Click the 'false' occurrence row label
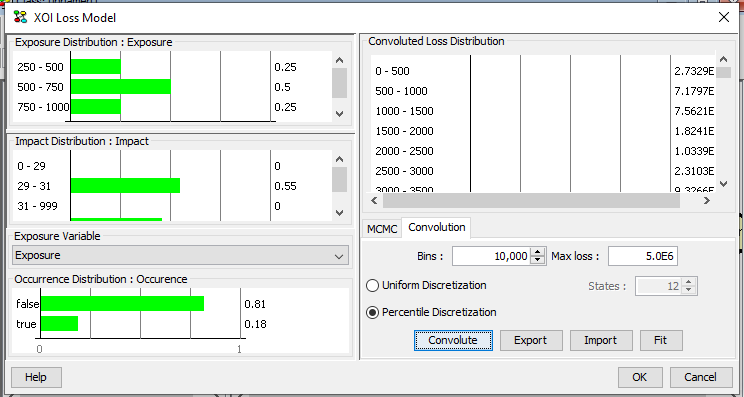The image size is (744, 397). tap(28, 304)
